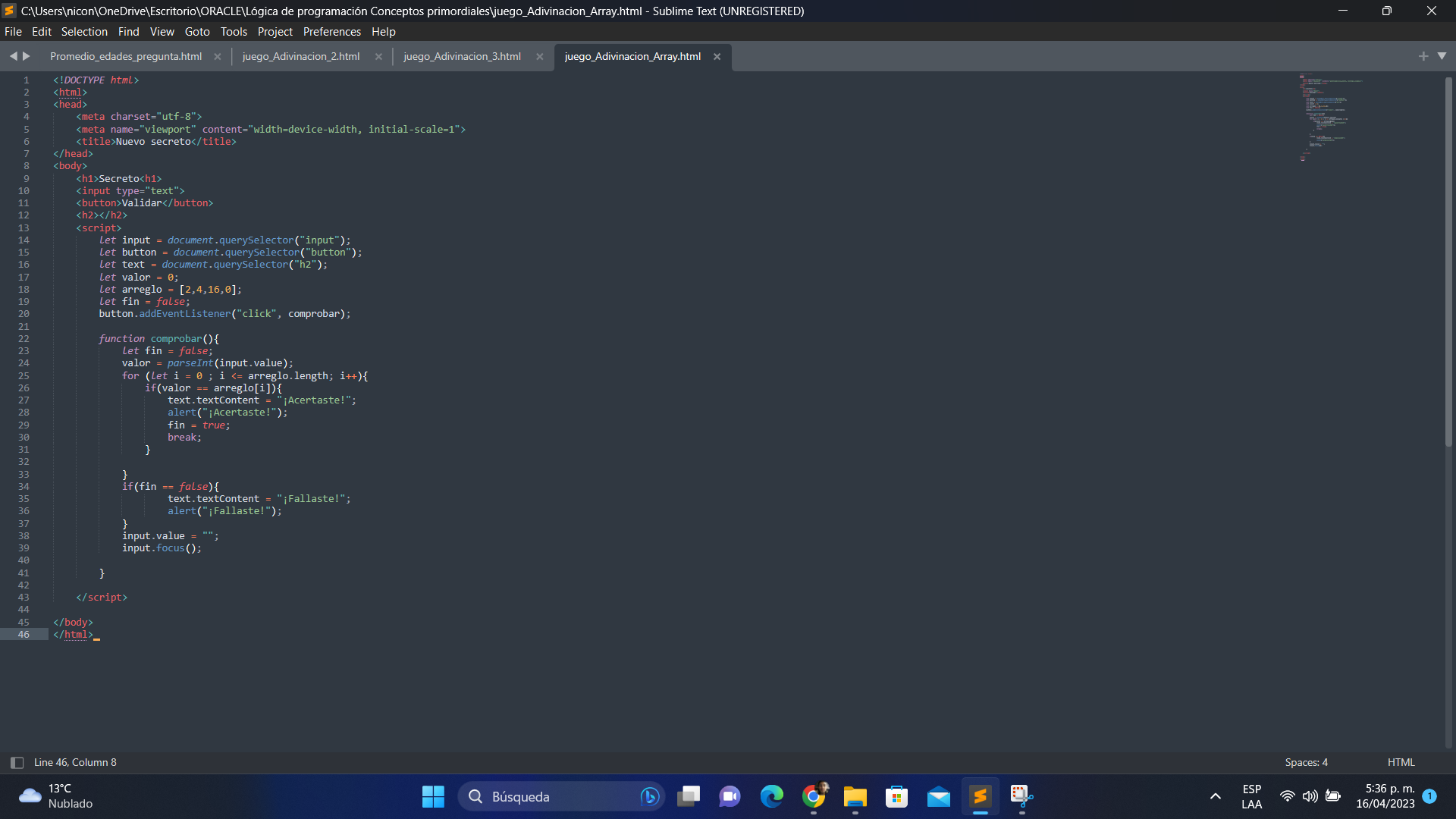The image size is (1456, 819).
Task: Click Line 46, Column 8 status text
Action: coord(75,763)
